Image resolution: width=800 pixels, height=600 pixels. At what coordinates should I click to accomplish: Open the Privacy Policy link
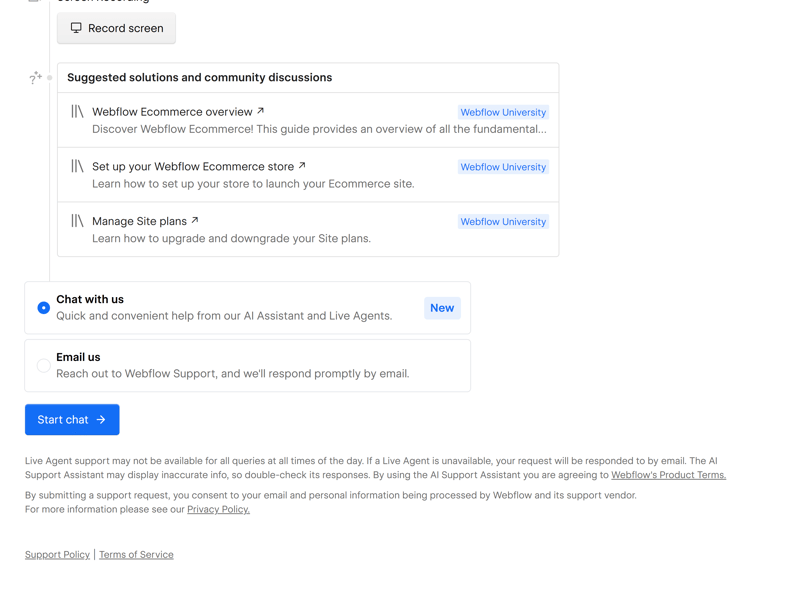pos(218,509)
